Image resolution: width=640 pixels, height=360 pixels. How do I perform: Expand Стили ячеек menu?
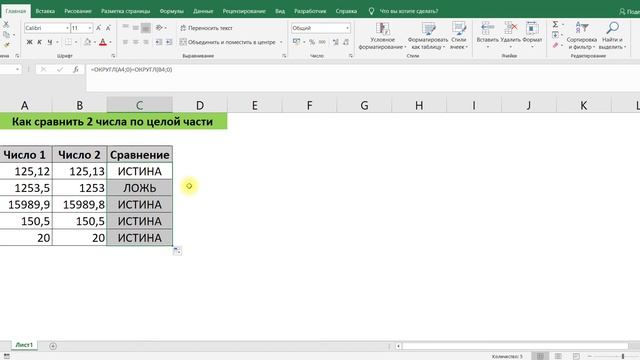coord(459,36)
